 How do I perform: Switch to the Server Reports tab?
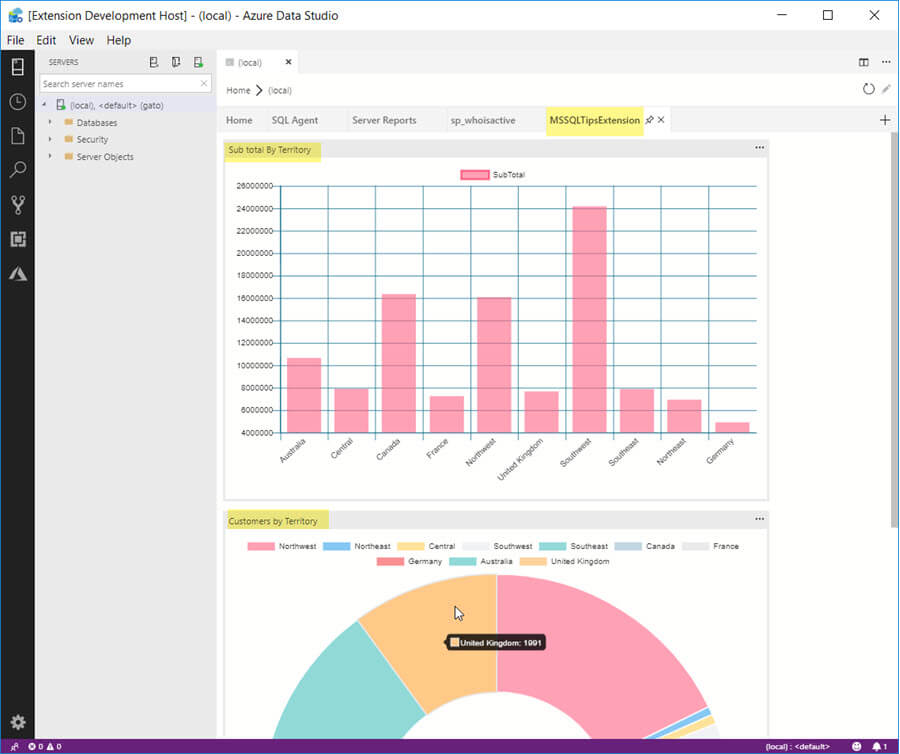(x=384, y=120)
